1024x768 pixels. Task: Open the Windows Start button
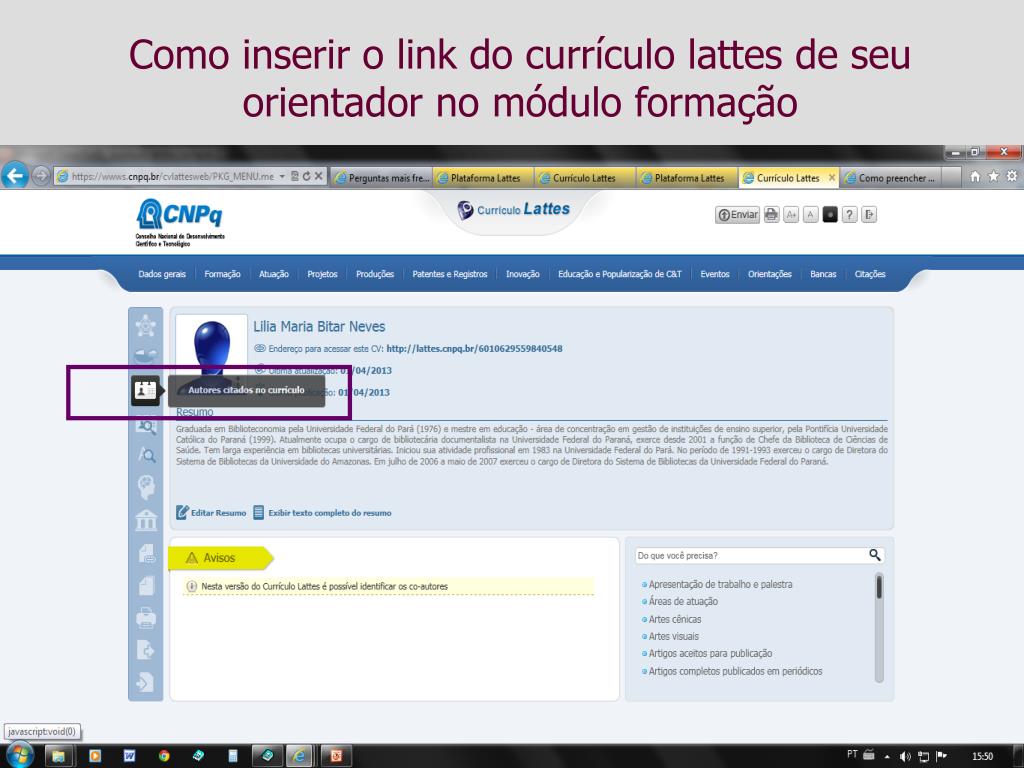coord(18,756)
